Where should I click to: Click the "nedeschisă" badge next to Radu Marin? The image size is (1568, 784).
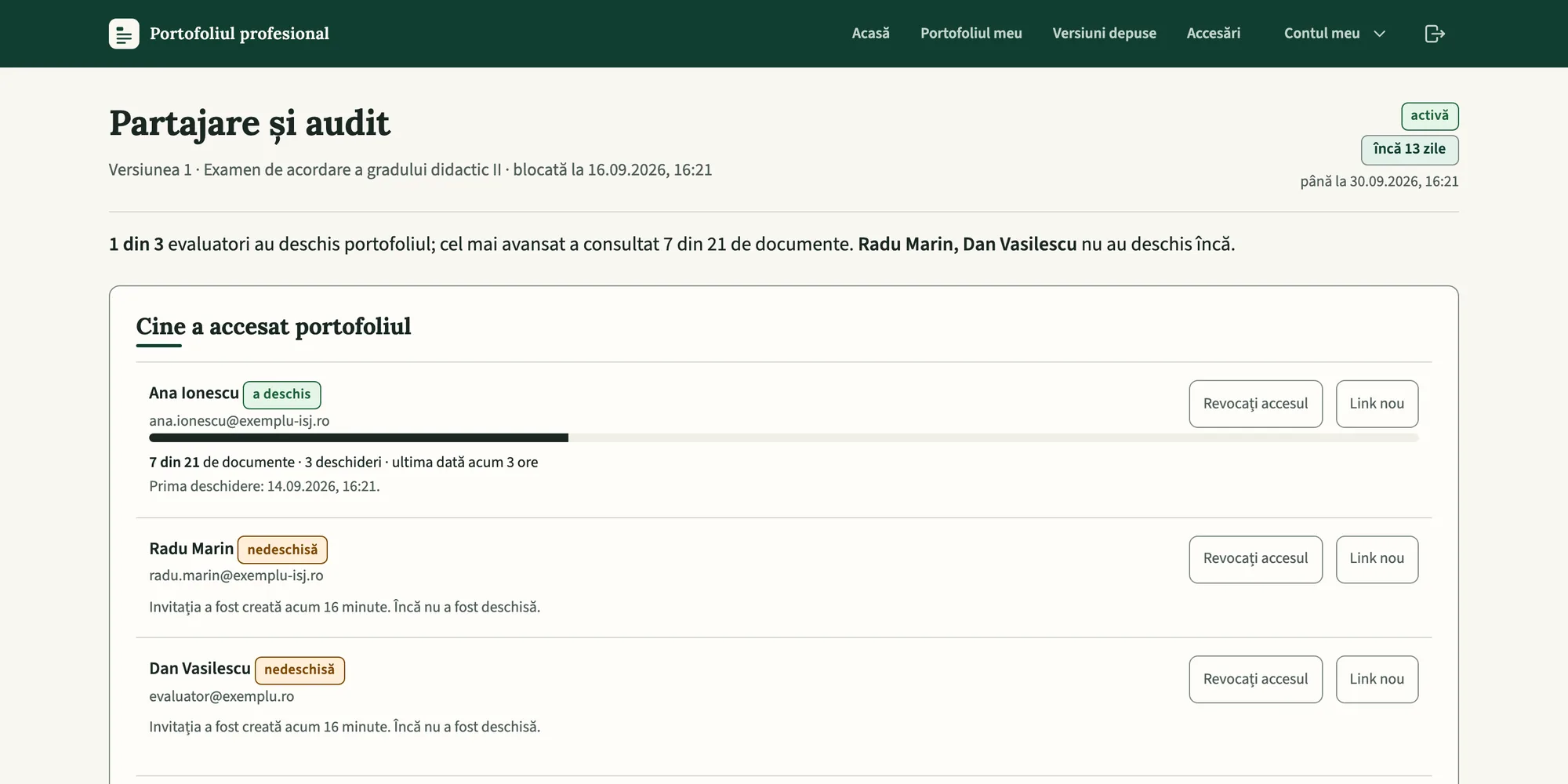point(282,550)
